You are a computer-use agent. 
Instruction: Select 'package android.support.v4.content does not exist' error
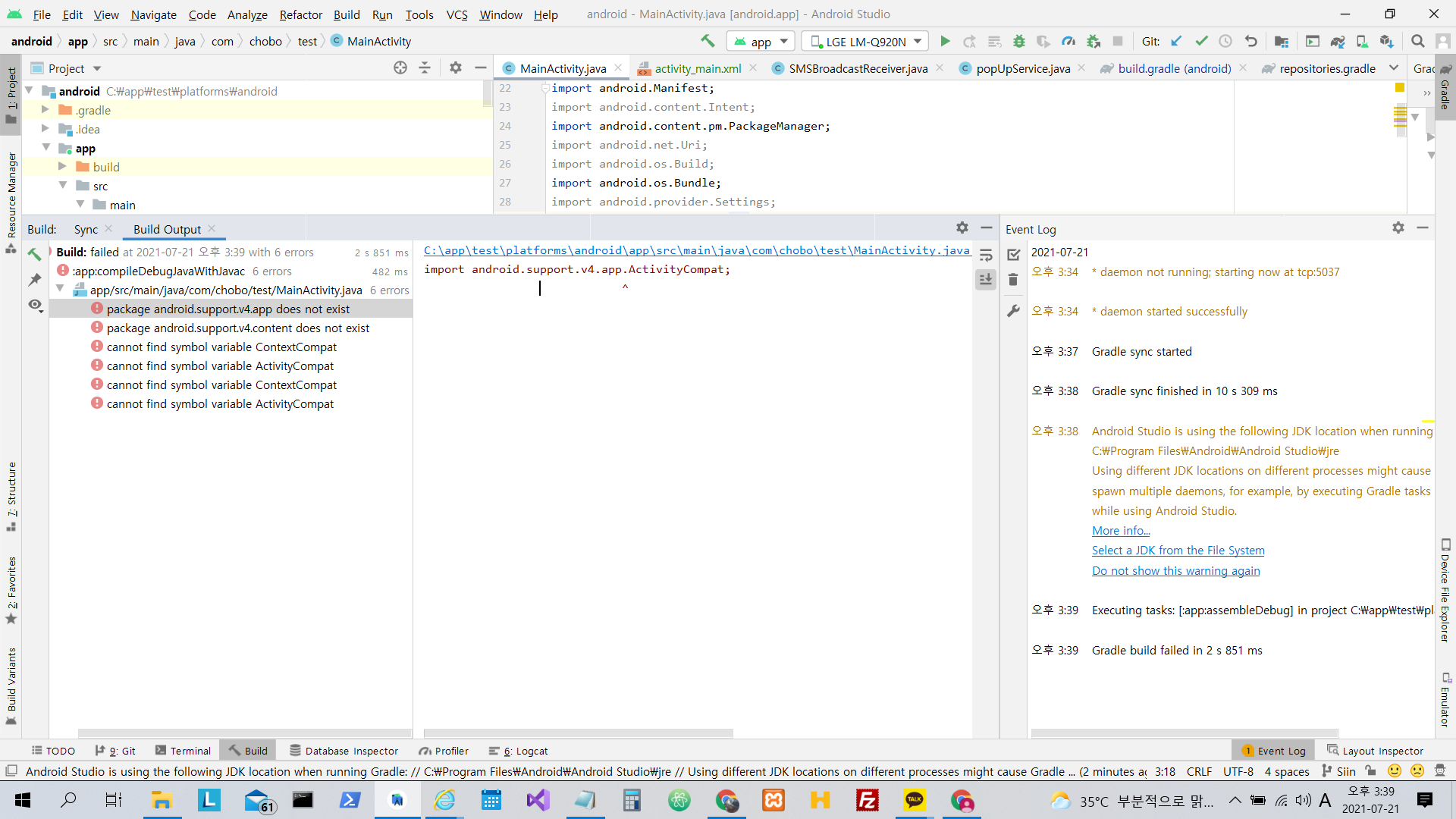[238, 328]
